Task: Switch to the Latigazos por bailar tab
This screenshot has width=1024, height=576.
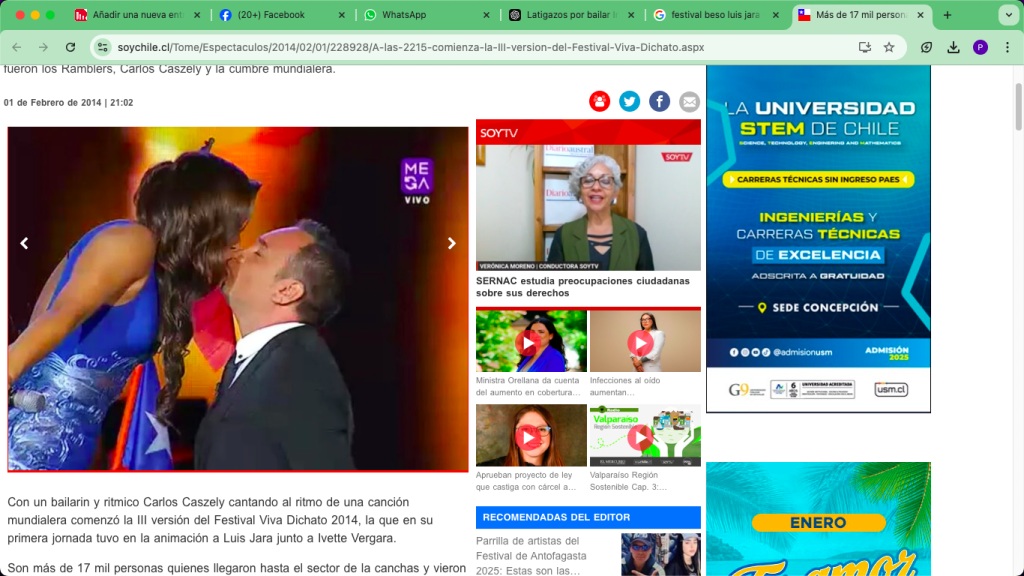Action: click(x=571, y=15)
